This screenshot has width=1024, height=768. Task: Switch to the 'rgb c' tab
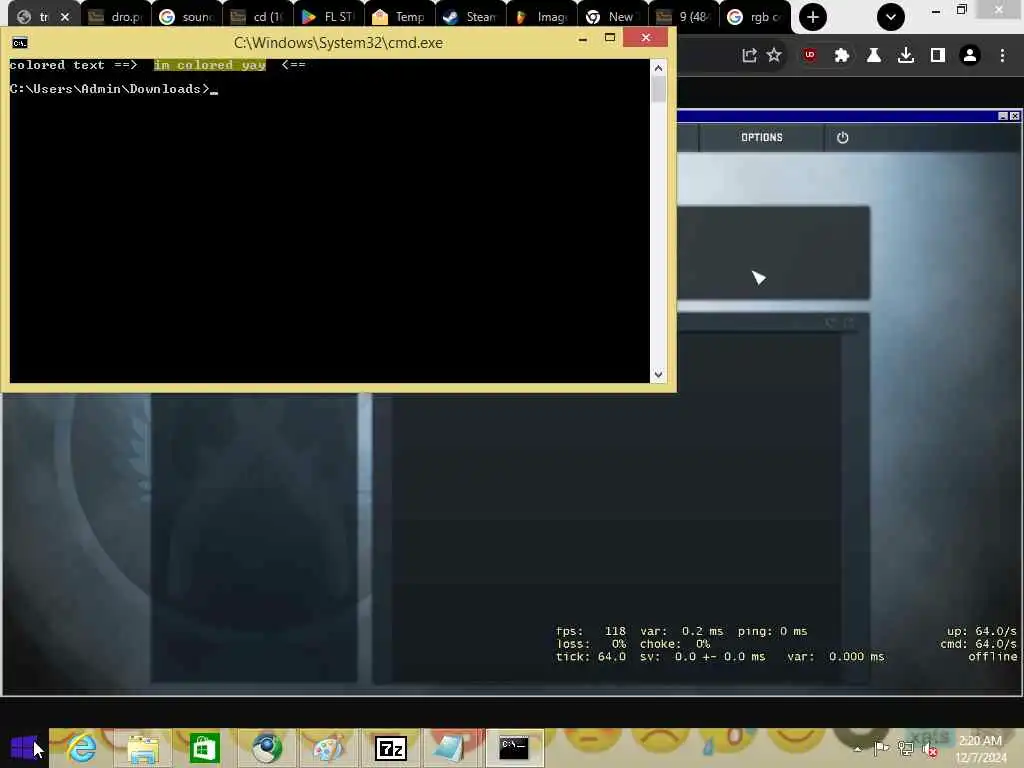pos(755,17)
